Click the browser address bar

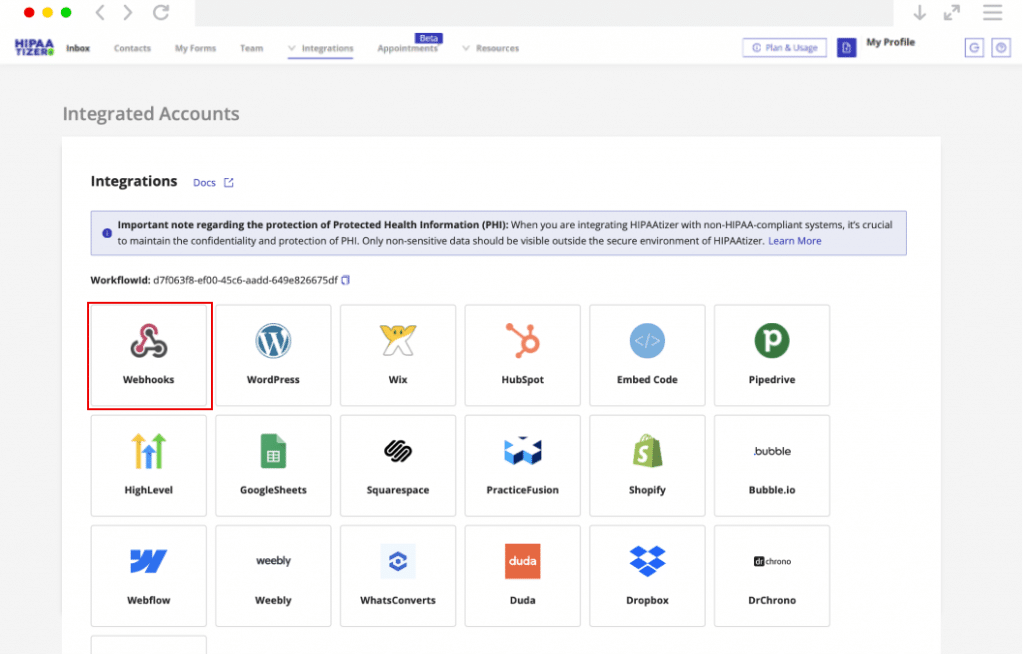(544, 12)
